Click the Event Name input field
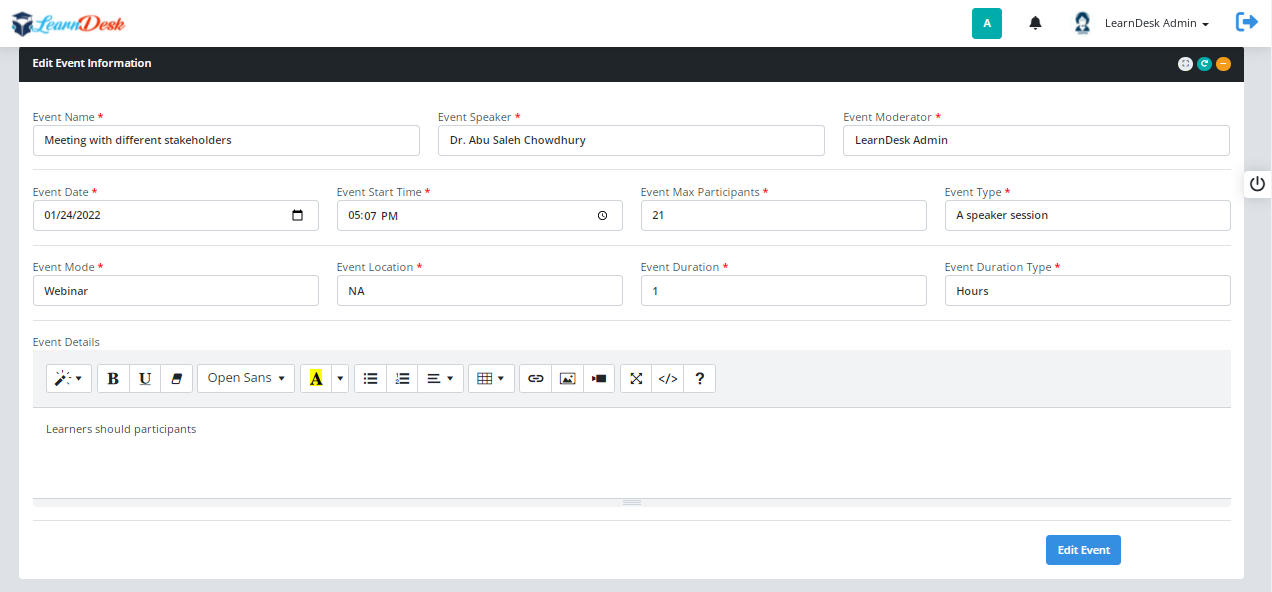This screenshot has width=1272, height=592. click(x=226, y=140)
